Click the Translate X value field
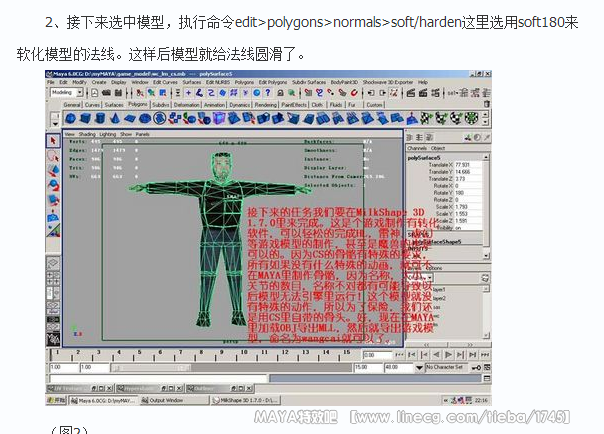The height and width of the screenshot is (434, 604). coord(468,165)
